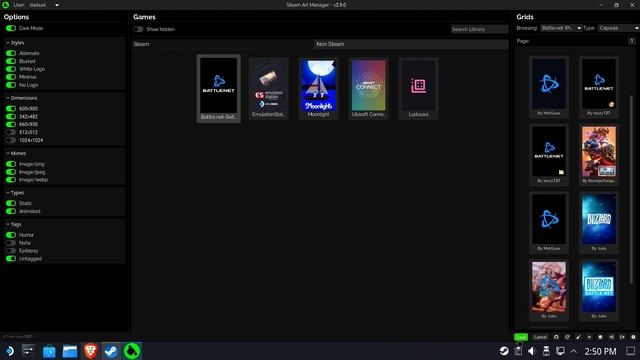Switch to the Non Steam tab
Screen dimensions: 640x360
[x=411, y=44]
